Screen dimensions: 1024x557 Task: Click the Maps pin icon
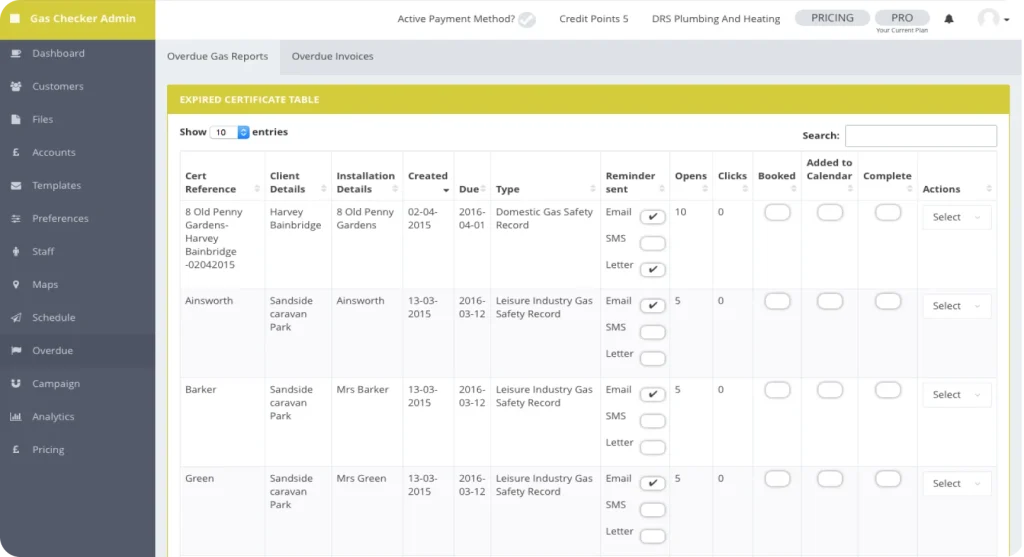pos(16,285)
